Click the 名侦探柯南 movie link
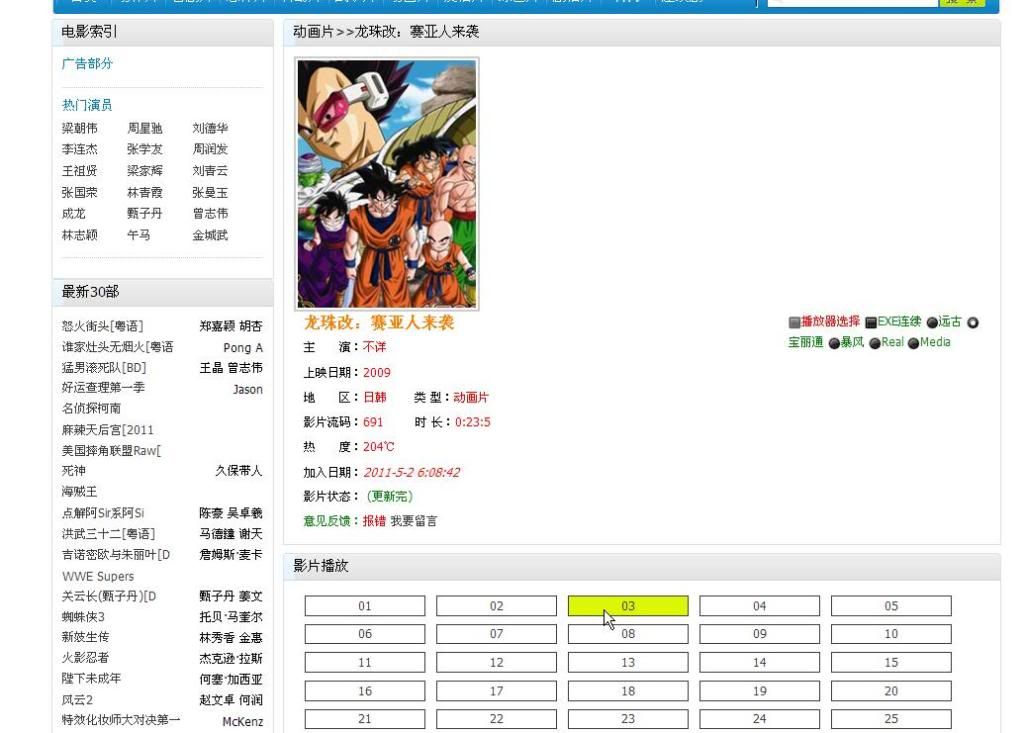This screenshot has height=733, width=1024. click(x=92, y=408)
